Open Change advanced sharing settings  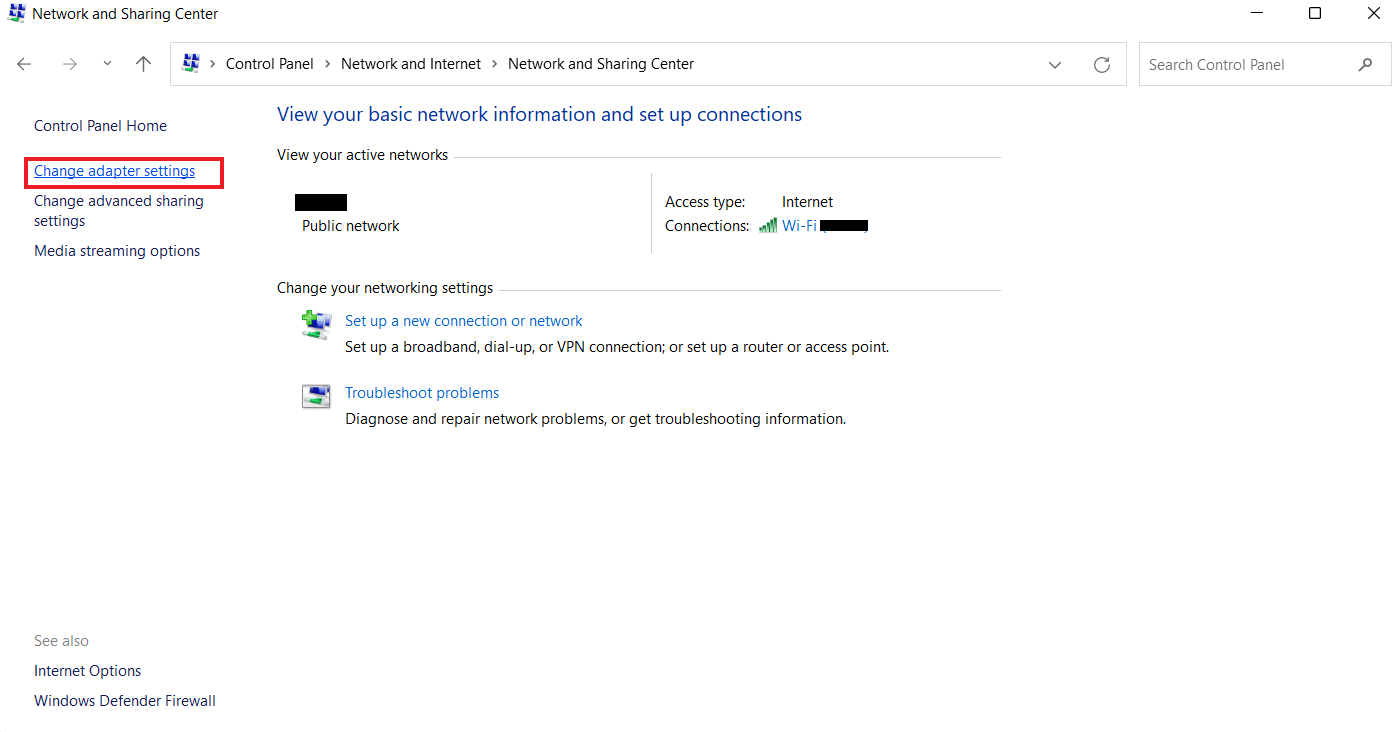point(118,201)
